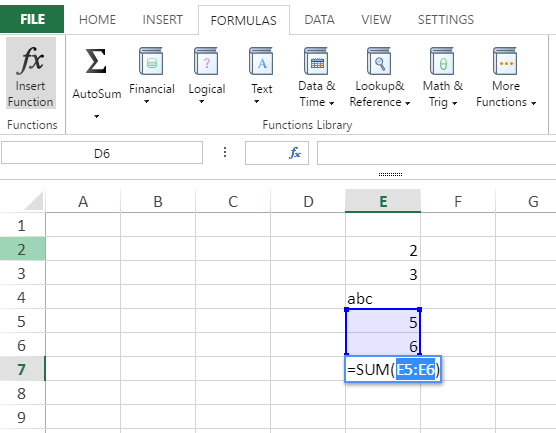Open the Logical functions book icon

coord(206,61)
